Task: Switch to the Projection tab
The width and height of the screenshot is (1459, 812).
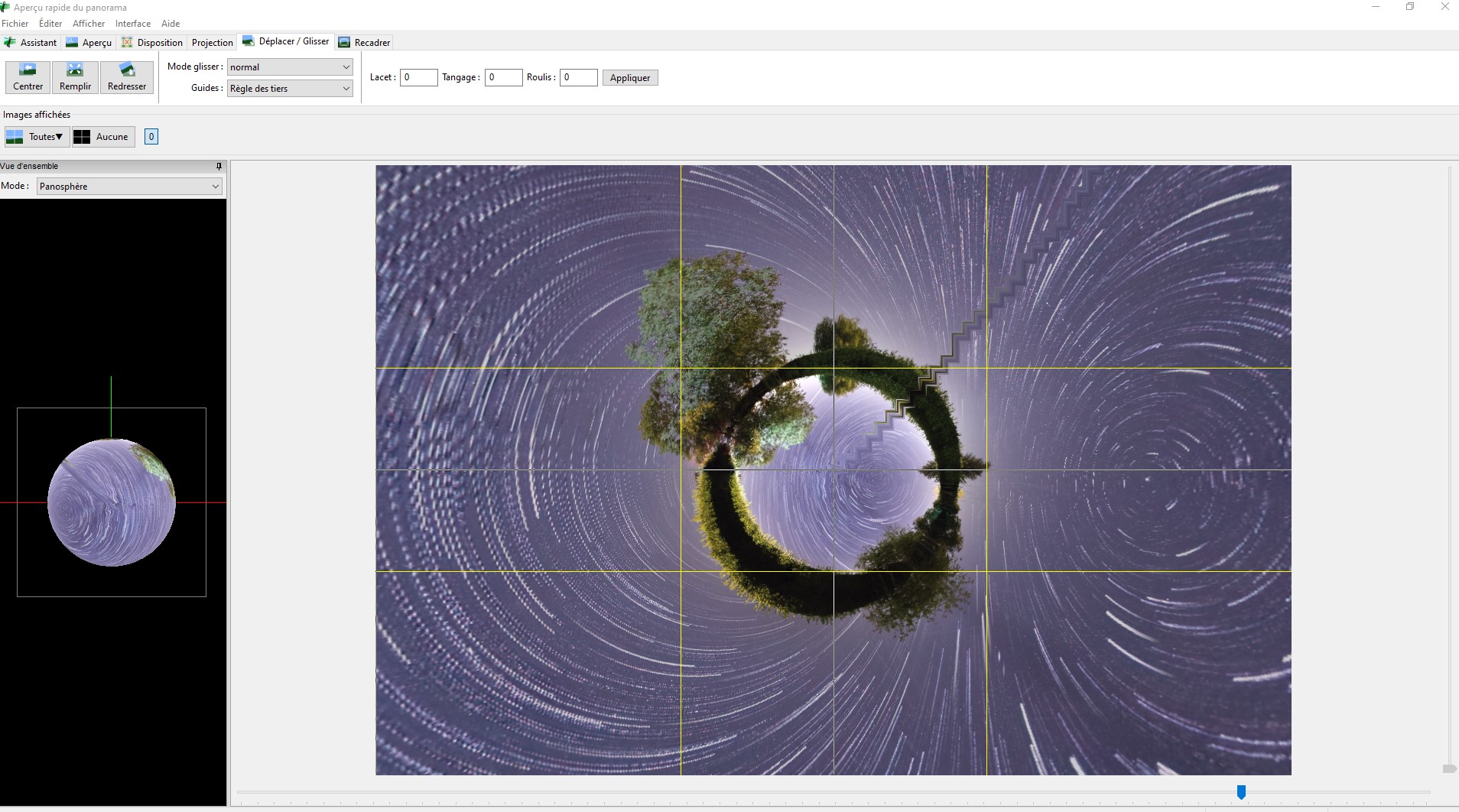Action: tap(212, 42)
